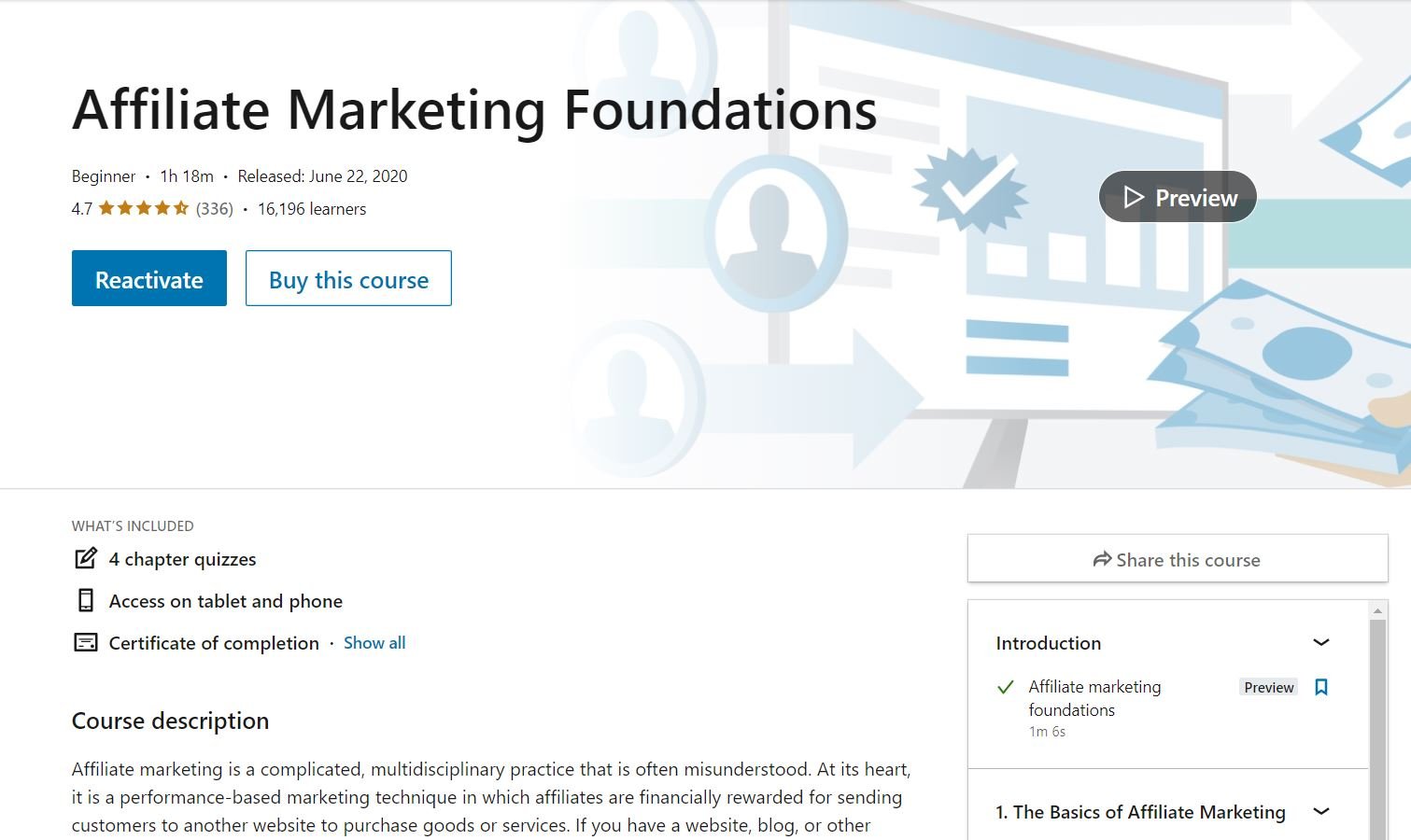Click the Preview badge beside video
Viewport: 1411px width, 840px height.
coord(1268,688)
